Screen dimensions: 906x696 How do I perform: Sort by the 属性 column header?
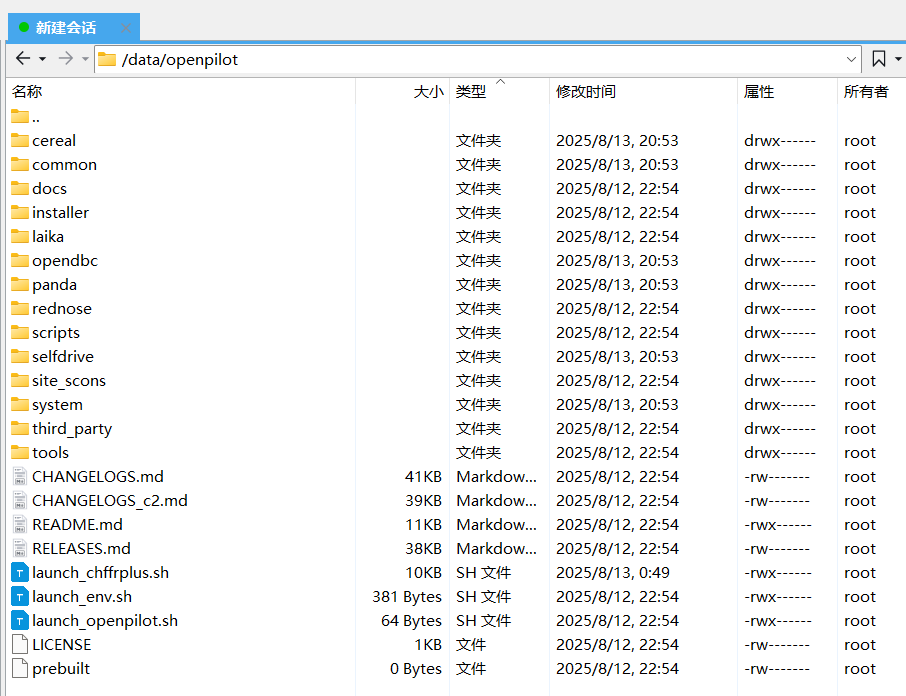tap(787, 91)
